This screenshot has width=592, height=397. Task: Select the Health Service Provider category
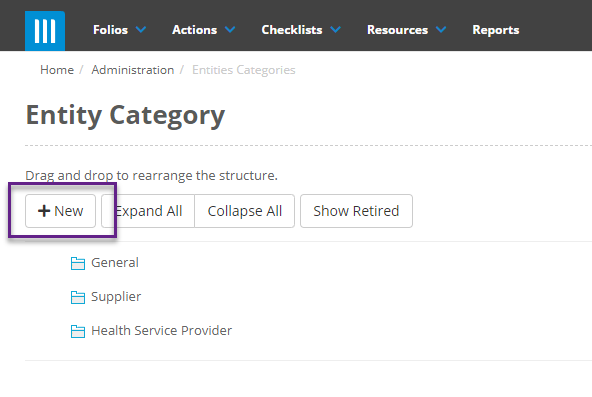click(162, 331)
